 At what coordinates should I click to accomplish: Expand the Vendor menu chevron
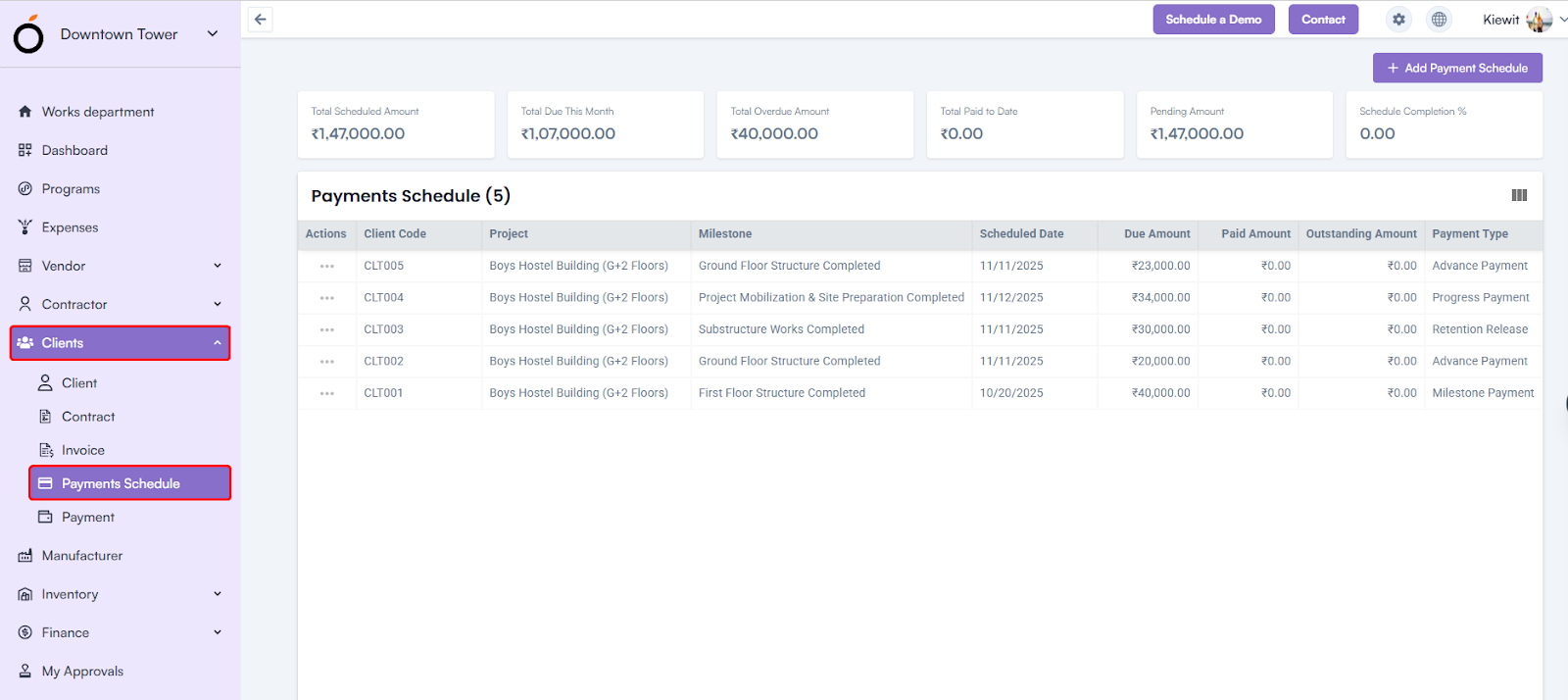coord(218,266)
